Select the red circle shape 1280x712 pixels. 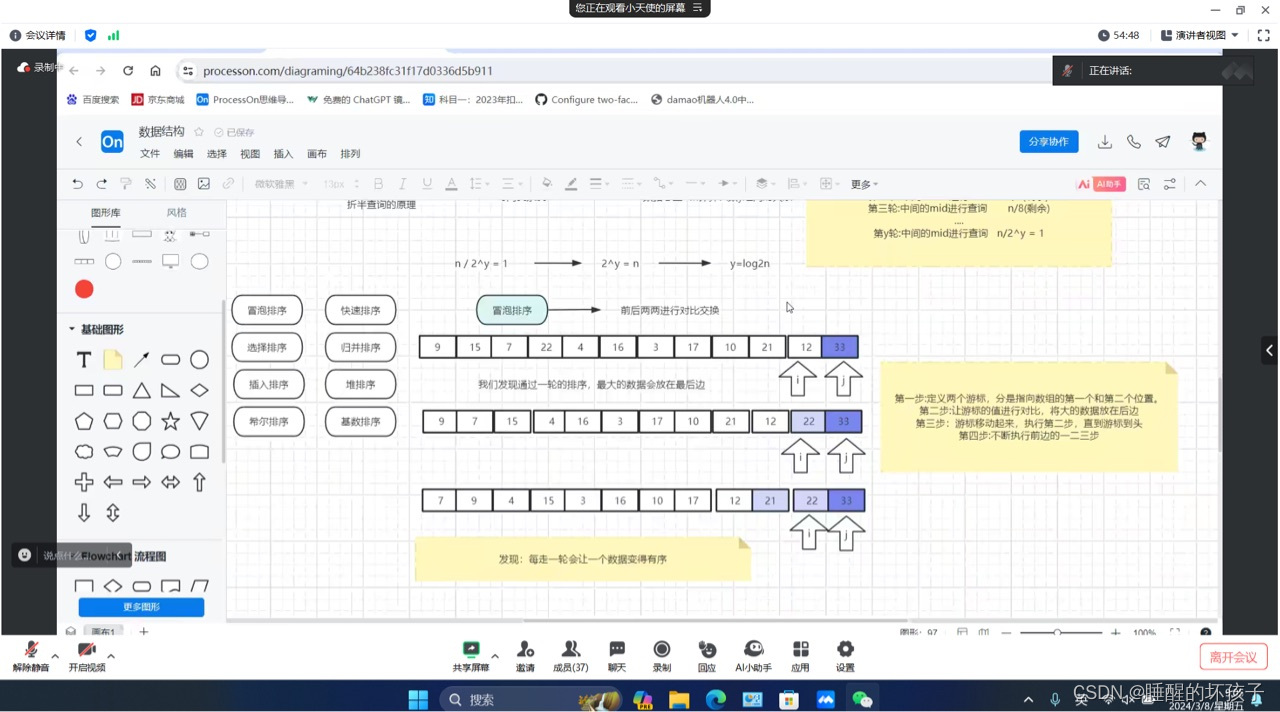[84, 289]
